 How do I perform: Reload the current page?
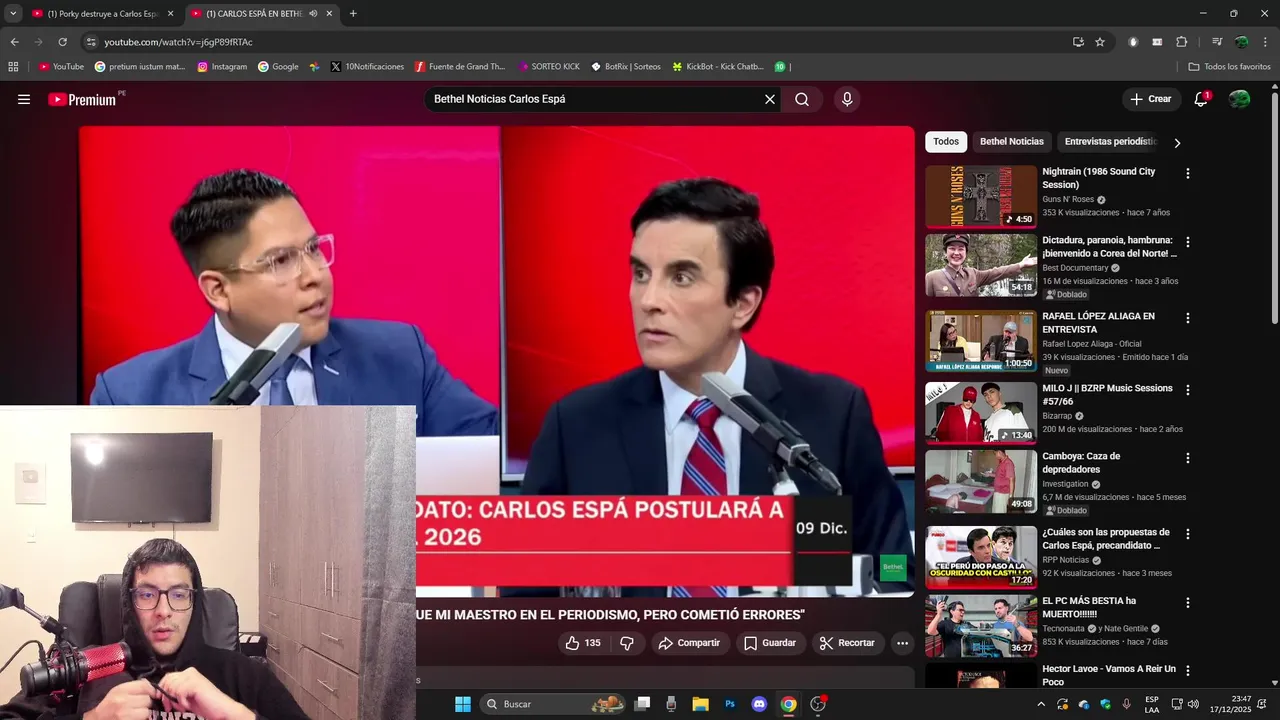[62, 42]
